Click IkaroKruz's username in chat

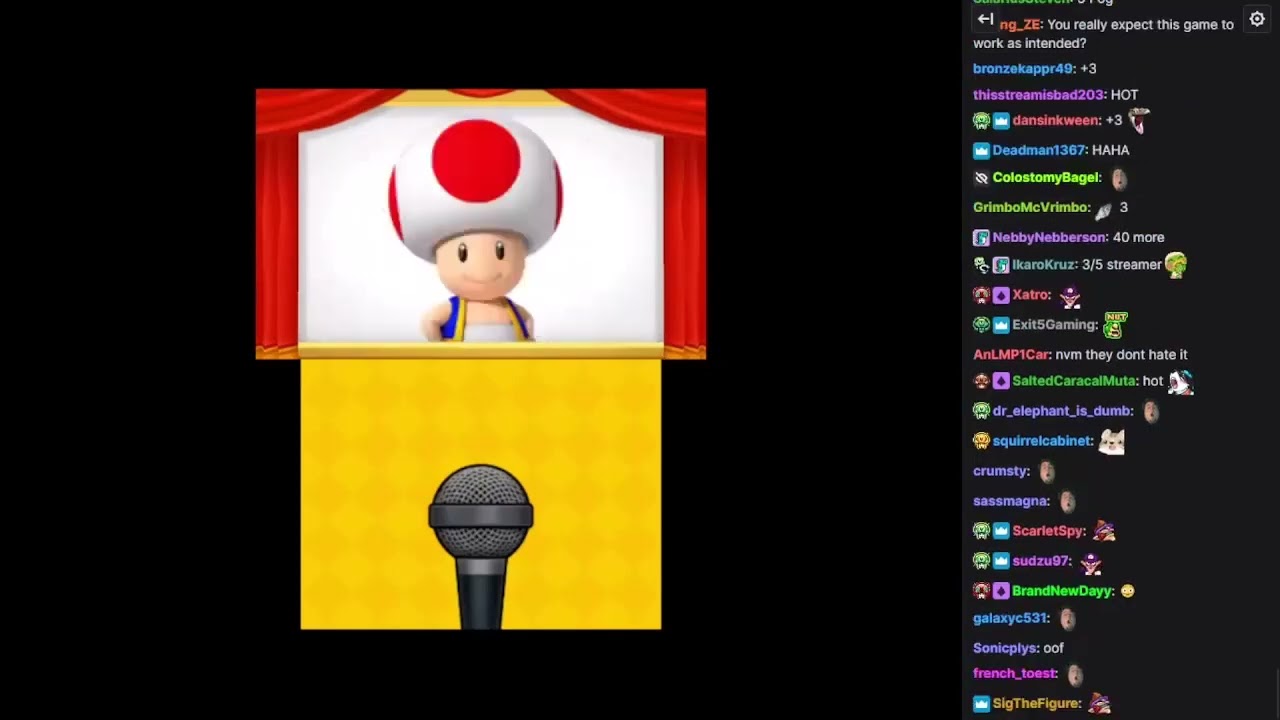(x=1043, y=265)
